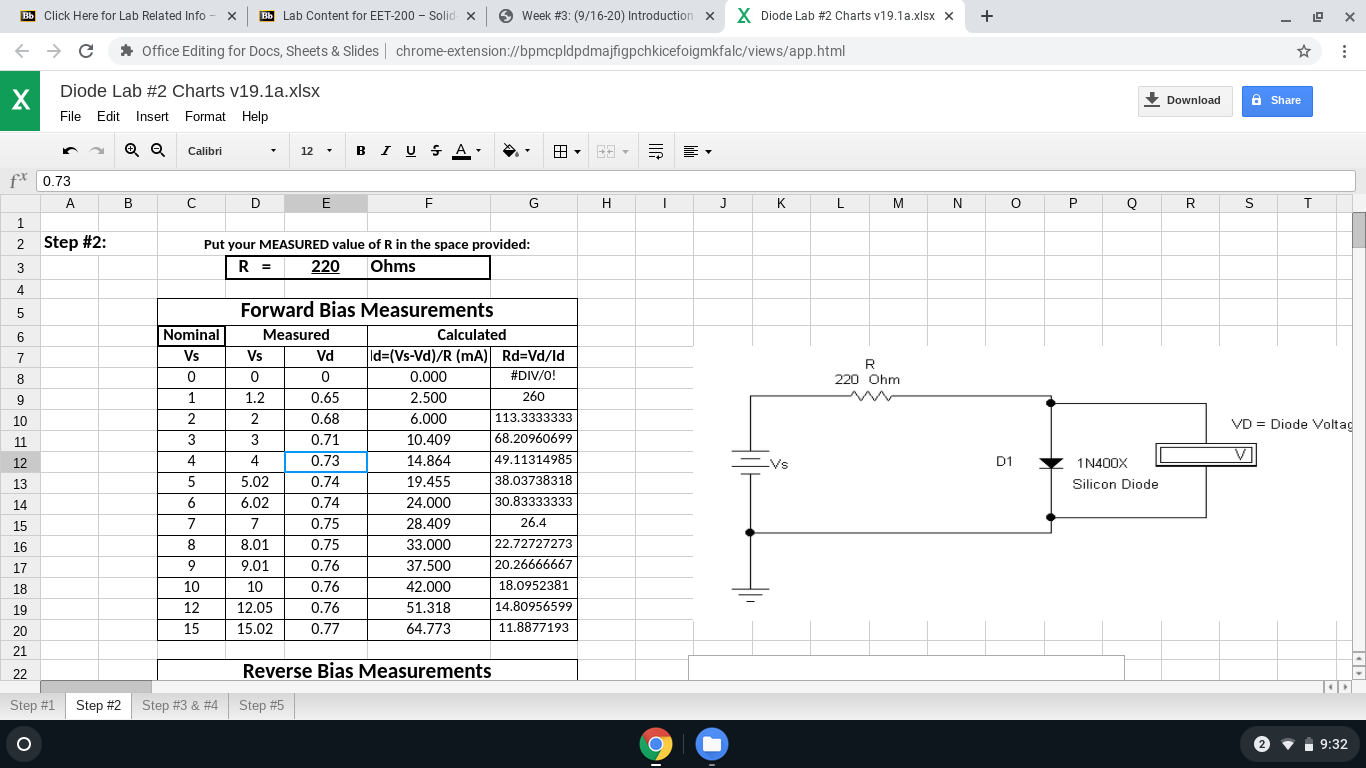This screenshot has width=1366, height=768.
Task: Click the green Excel sheets logo
Action: click(20, 100)
